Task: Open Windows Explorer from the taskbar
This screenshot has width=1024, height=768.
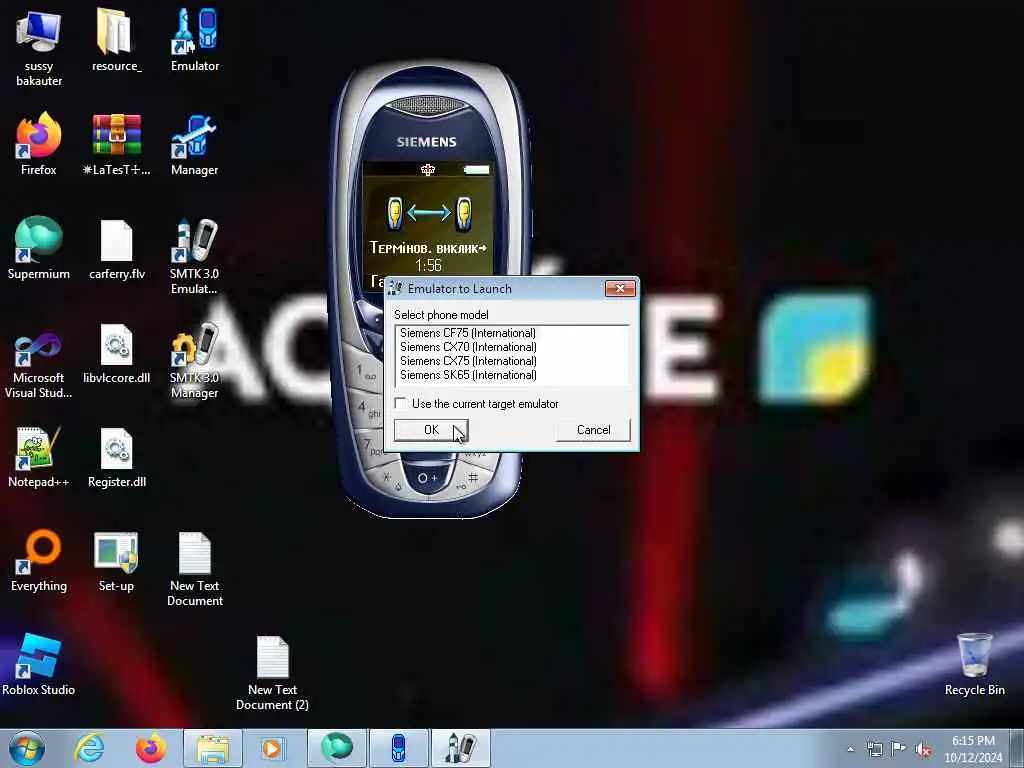Action: (x=213, y=748)
